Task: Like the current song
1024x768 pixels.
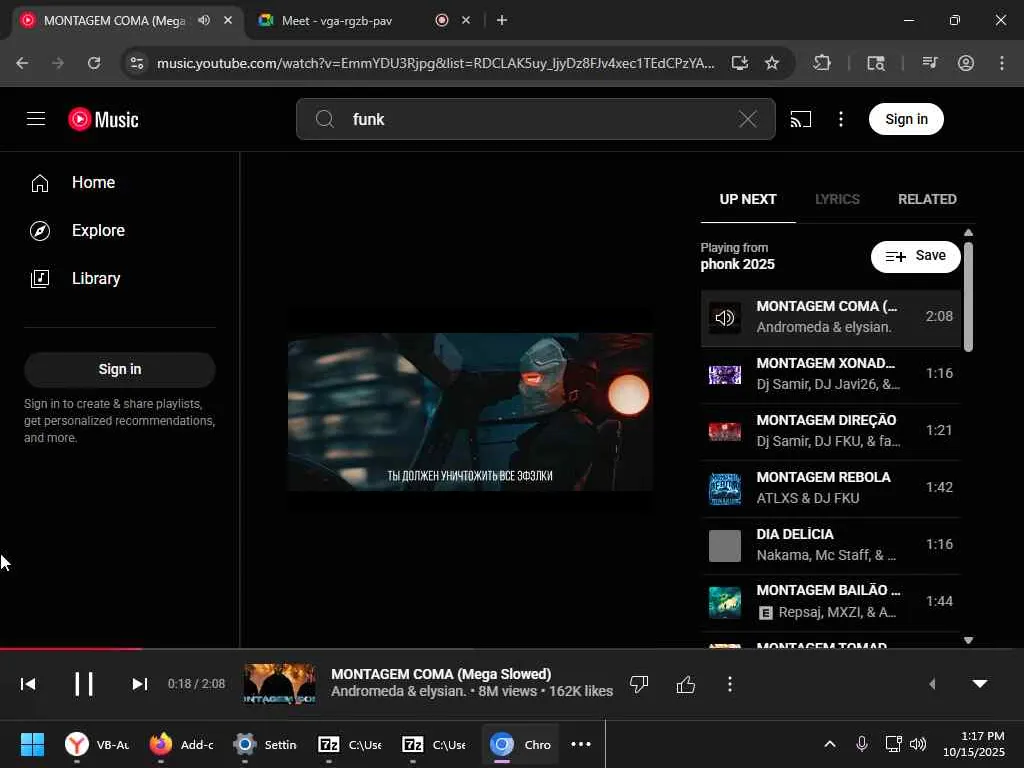Action: point(686,684)
